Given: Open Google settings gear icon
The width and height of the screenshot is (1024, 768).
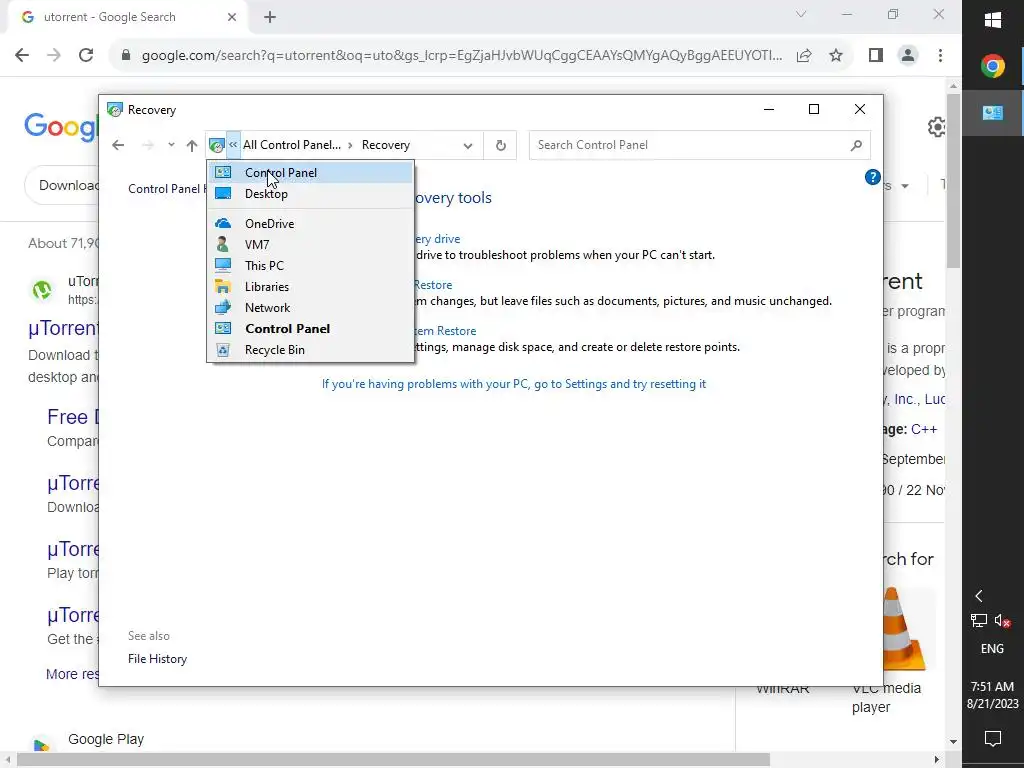Looking at the screenshot, I should 937,127.
